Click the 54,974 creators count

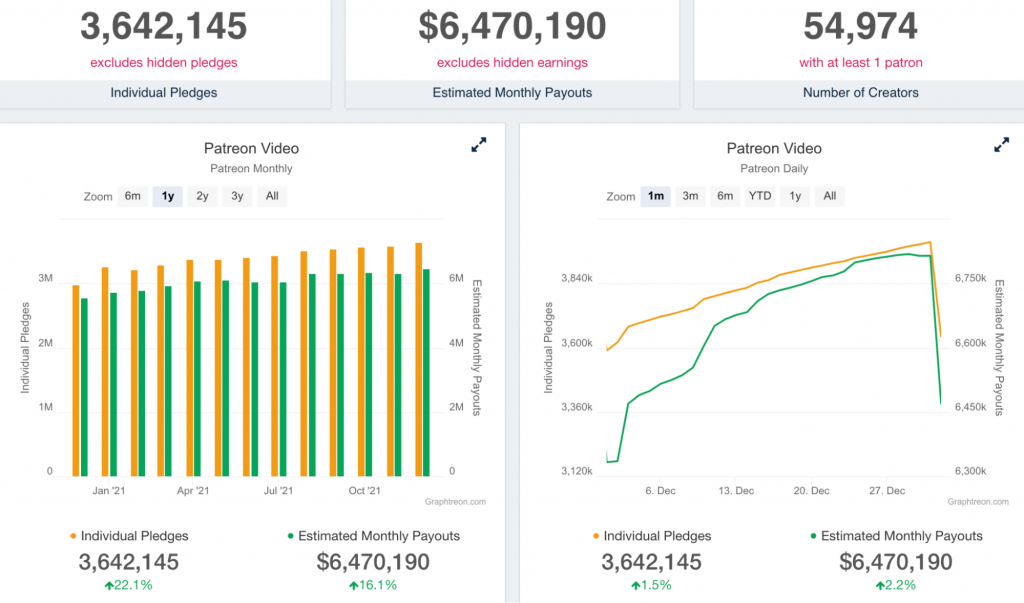tap(861, 26)
